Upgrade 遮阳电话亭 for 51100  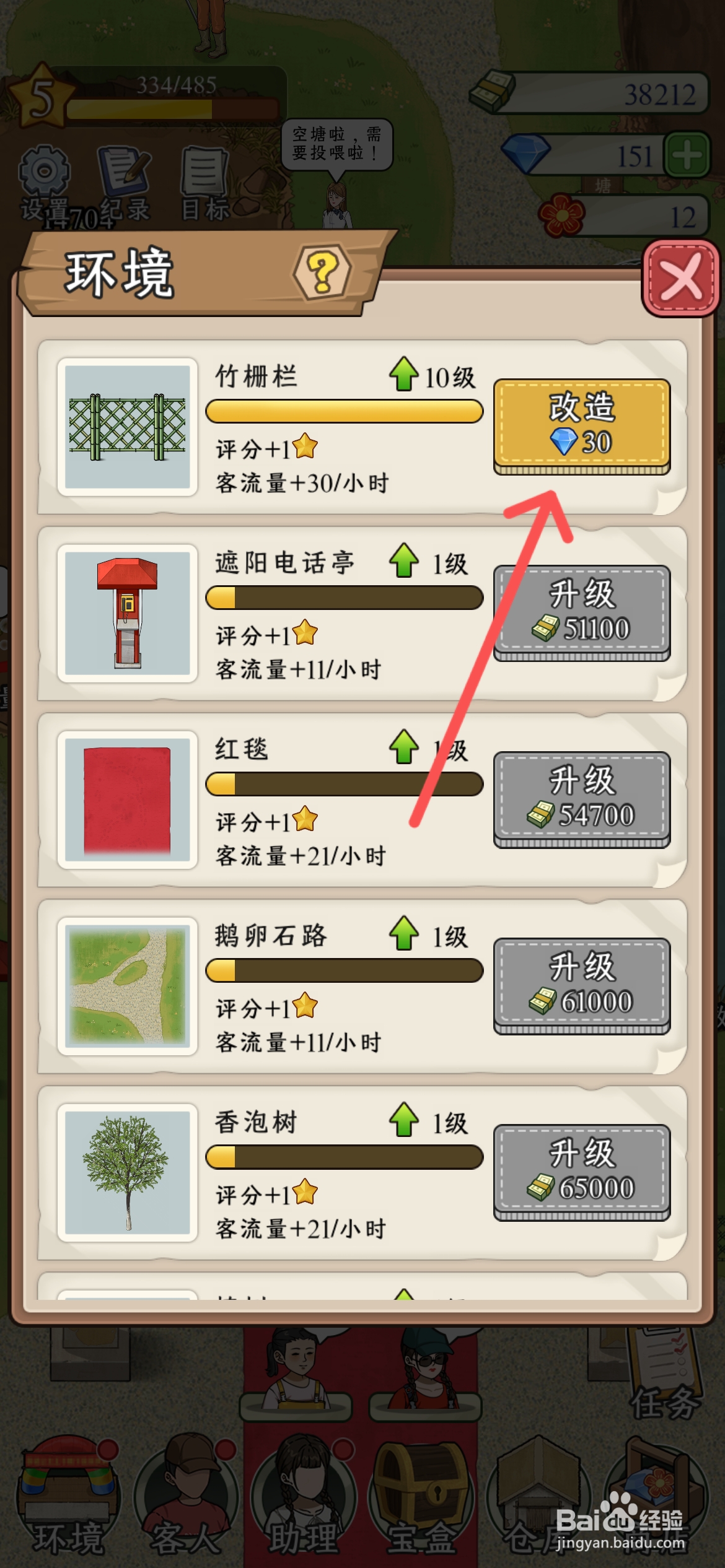[x=581, y=612]
